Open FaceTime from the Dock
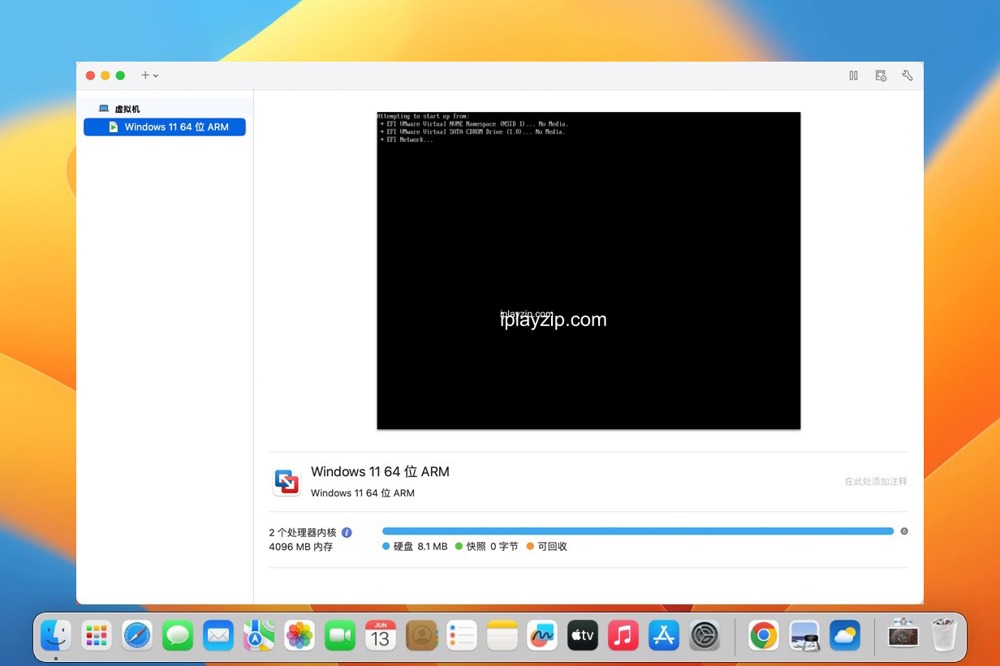The width and height of the screenshot is (1000, 666). pyautogui.click(x=340, y=635)
